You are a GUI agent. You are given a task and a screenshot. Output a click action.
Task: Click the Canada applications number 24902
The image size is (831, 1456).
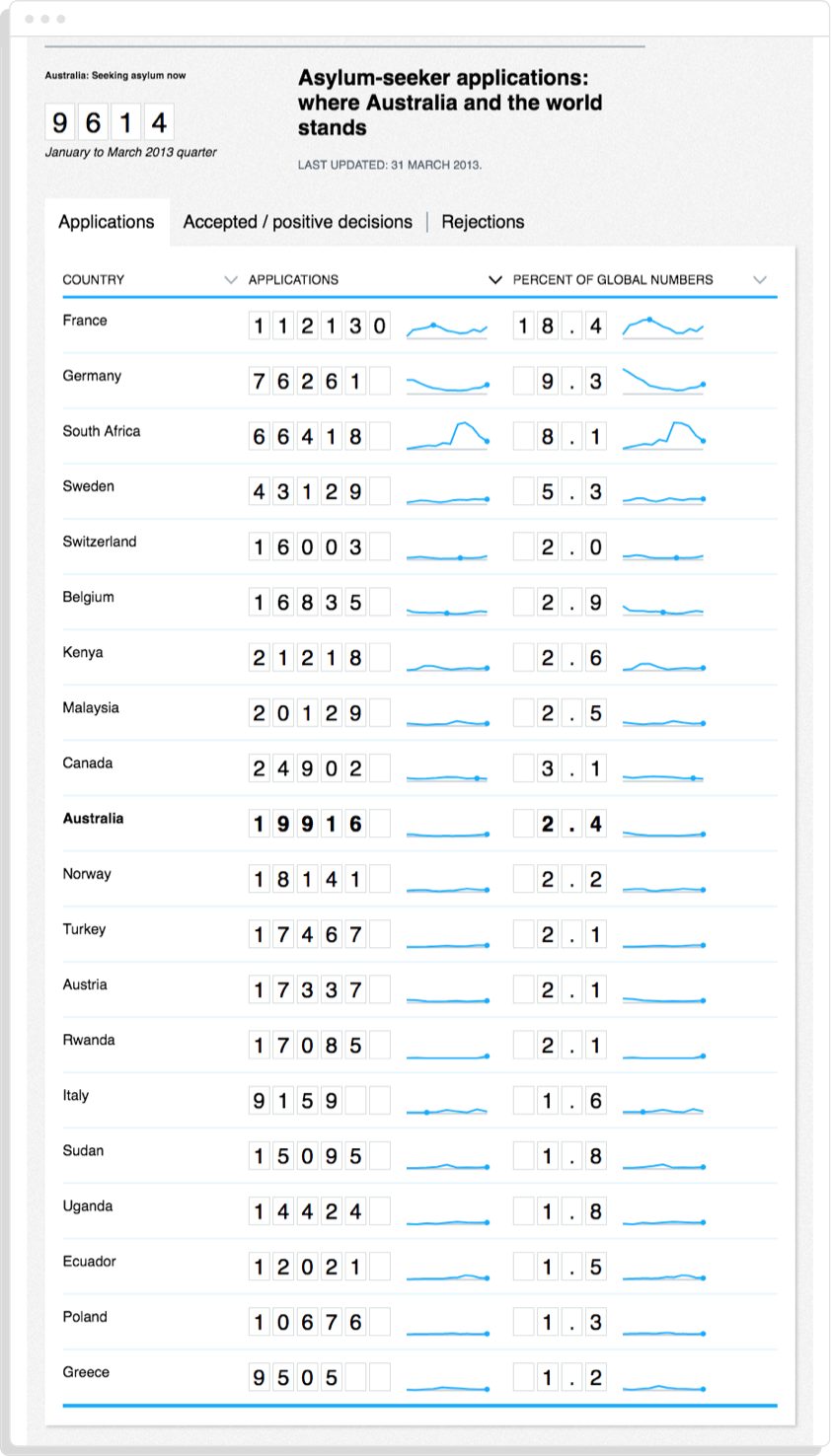coord(307,768)
